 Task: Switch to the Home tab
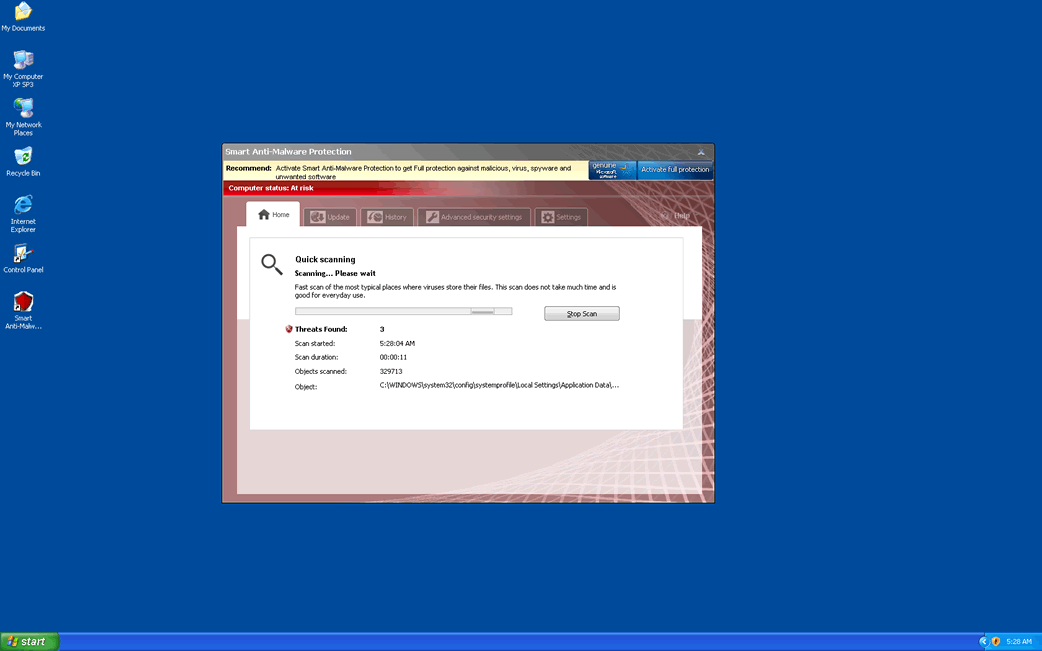coord(273,215)
